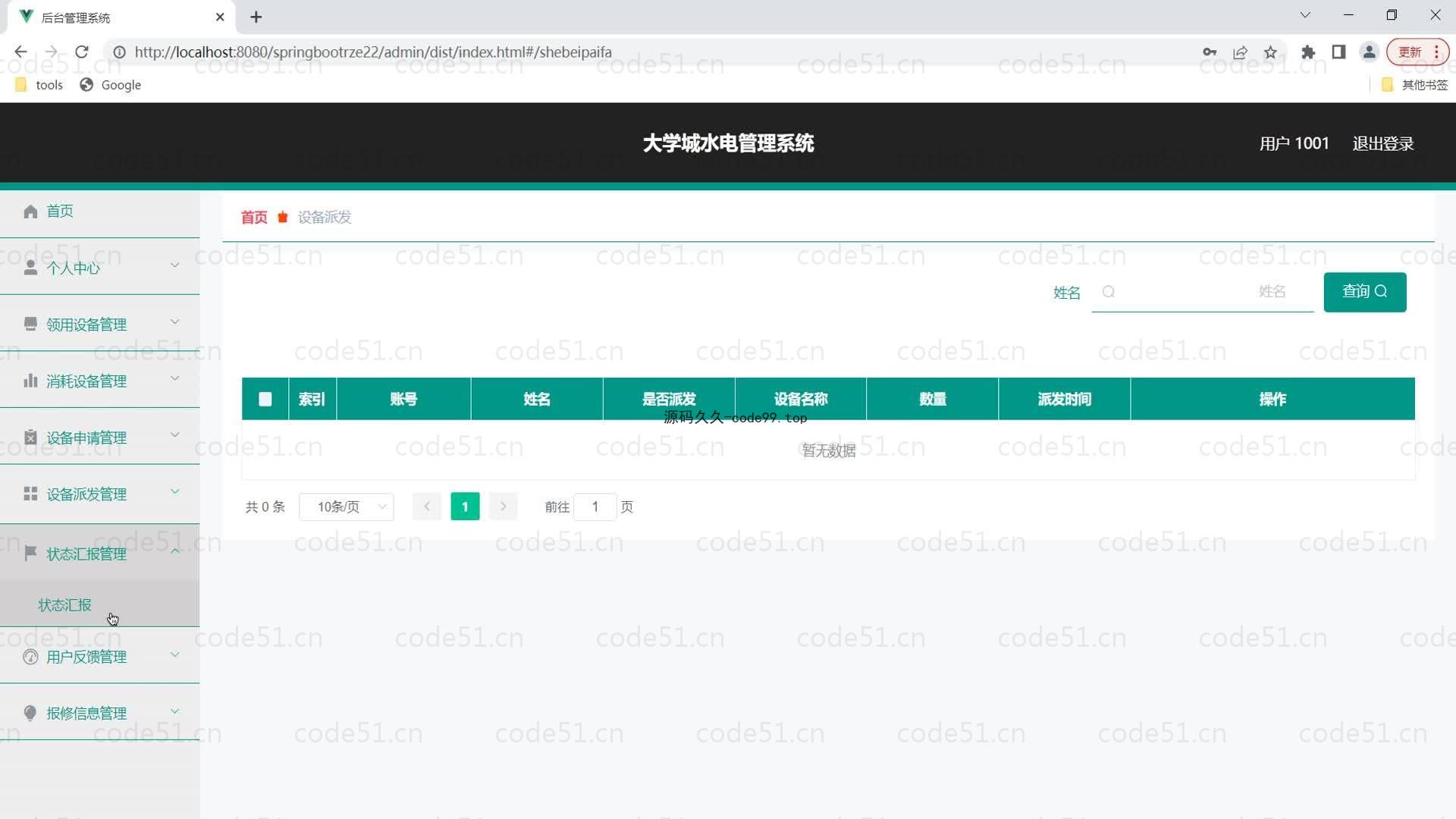Select page 1 in pagination
This screenshot has width=1456, height=819.
pos(465,507)
